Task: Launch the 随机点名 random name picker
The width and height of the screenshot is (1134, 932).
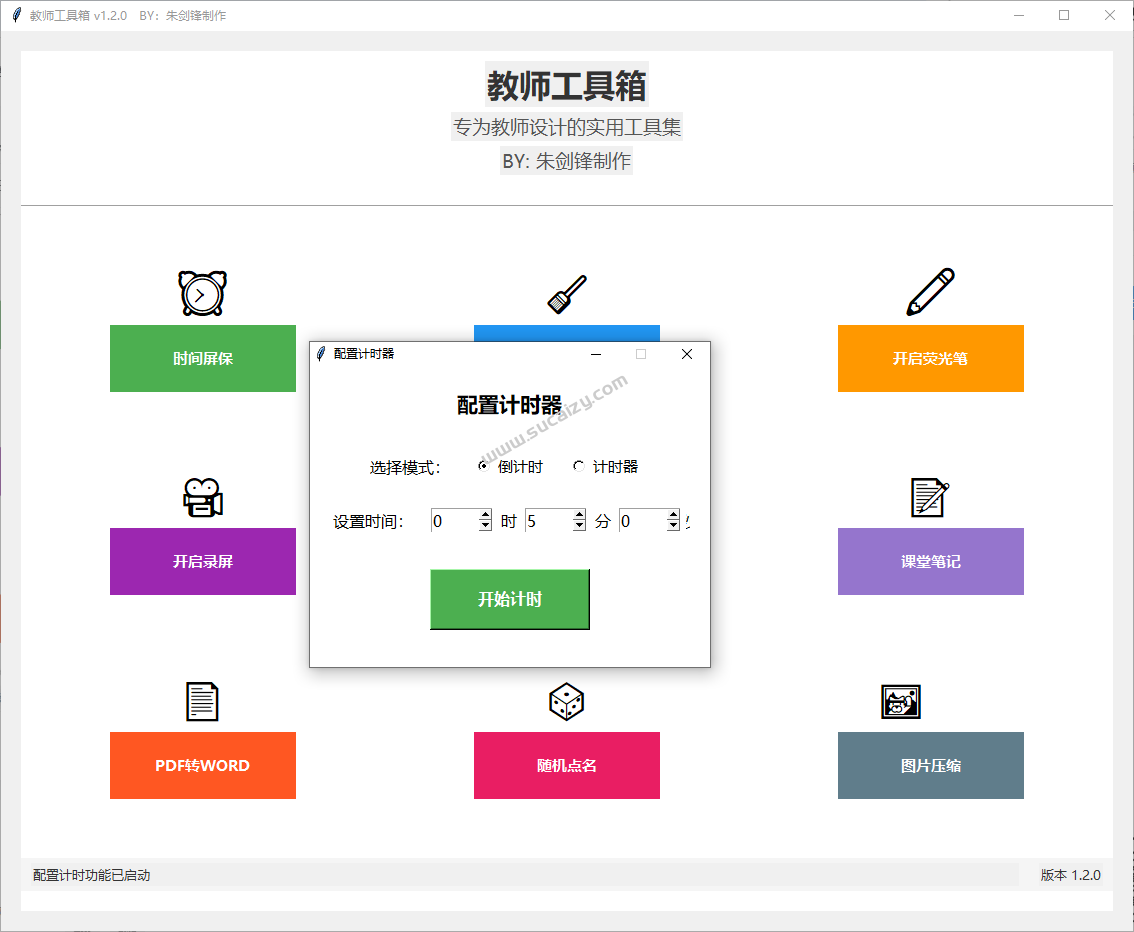Action: coord(566,765)
